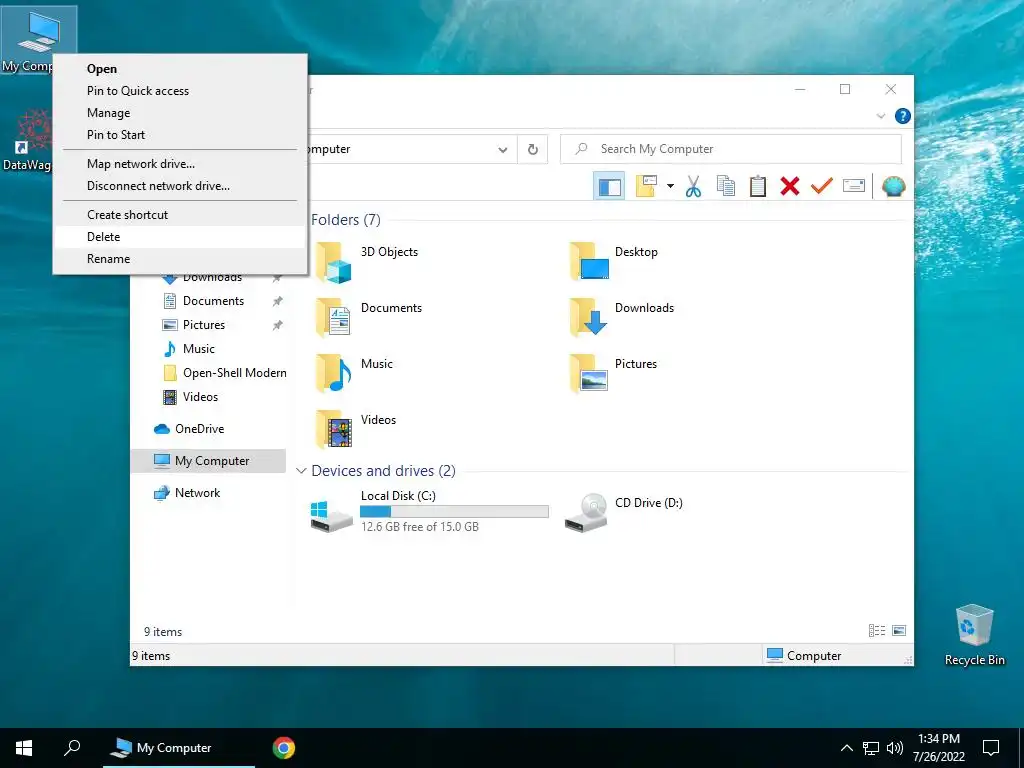This screenshot has width=1024, height=768.
Task: Select the Local Disk (C:) drive
Action: pos(428,513)
